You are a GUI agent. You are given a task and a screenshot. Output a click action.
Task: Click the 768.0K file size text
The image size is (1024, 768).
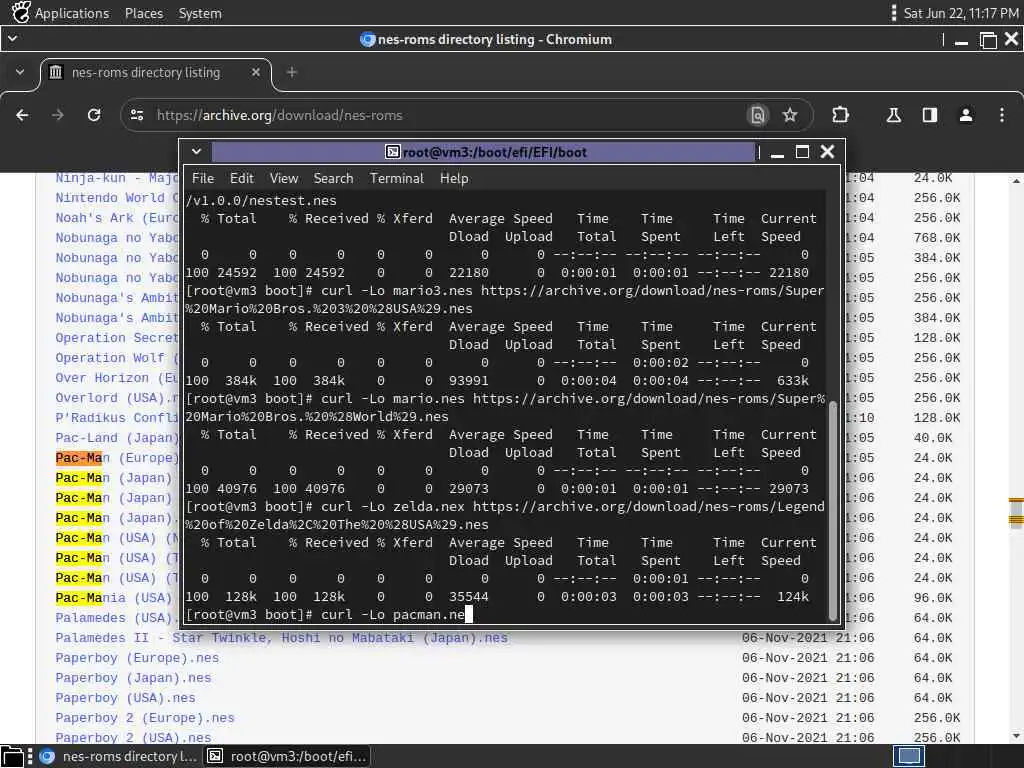[936, 238]
